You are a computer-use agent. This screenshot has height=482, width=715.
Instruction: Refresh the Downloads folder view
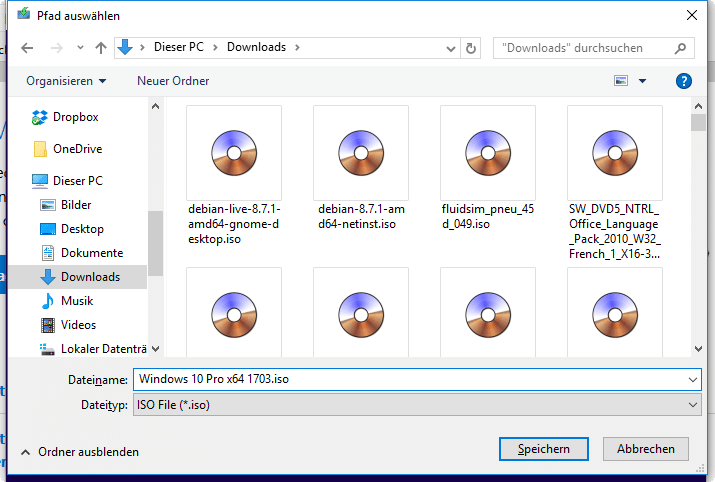tap(471, 48)
